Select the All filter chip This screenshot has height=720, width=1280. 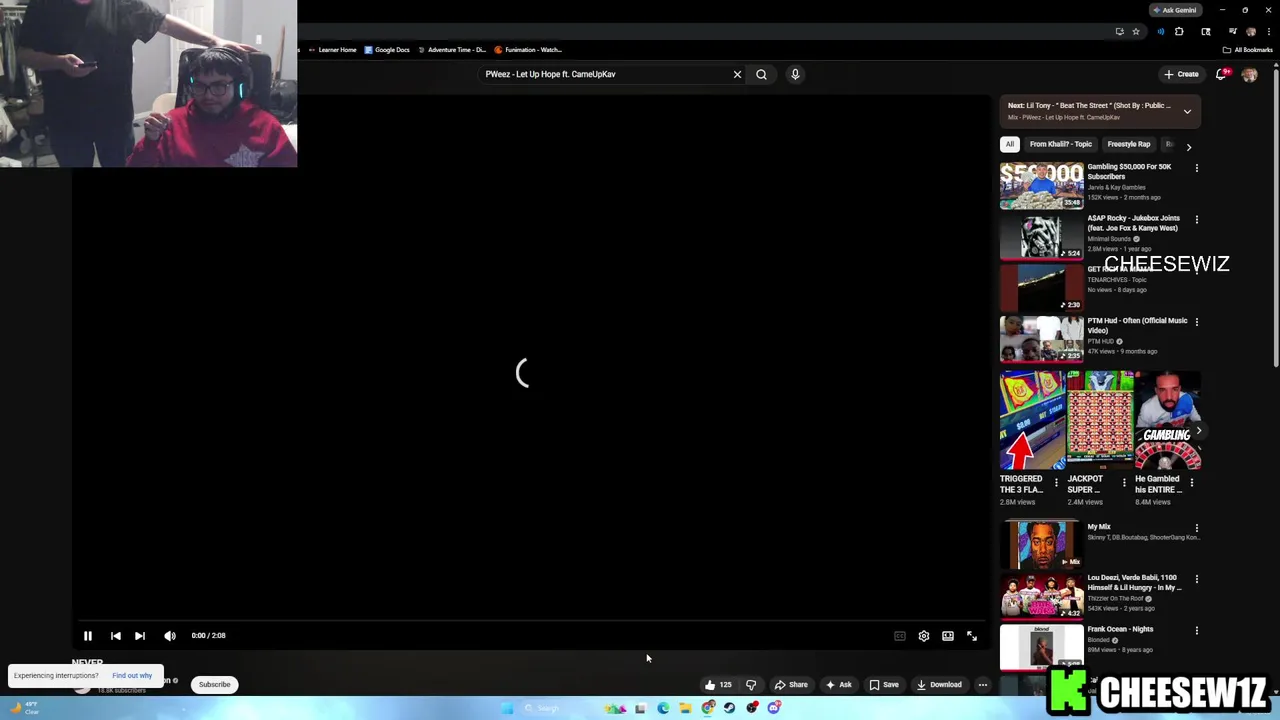[1010, 144]
